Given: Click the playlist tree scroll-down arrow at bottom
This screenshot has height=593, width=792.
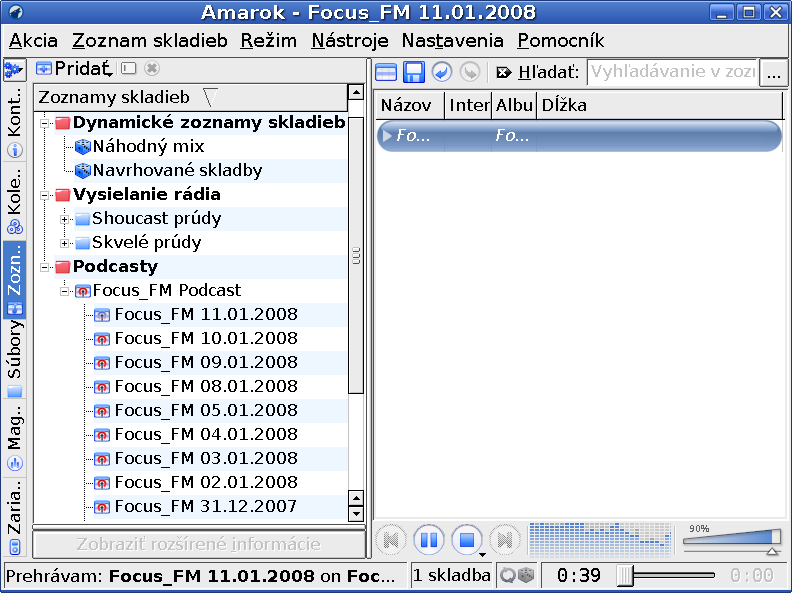Looking at the screenshot, I should point(356,515).
